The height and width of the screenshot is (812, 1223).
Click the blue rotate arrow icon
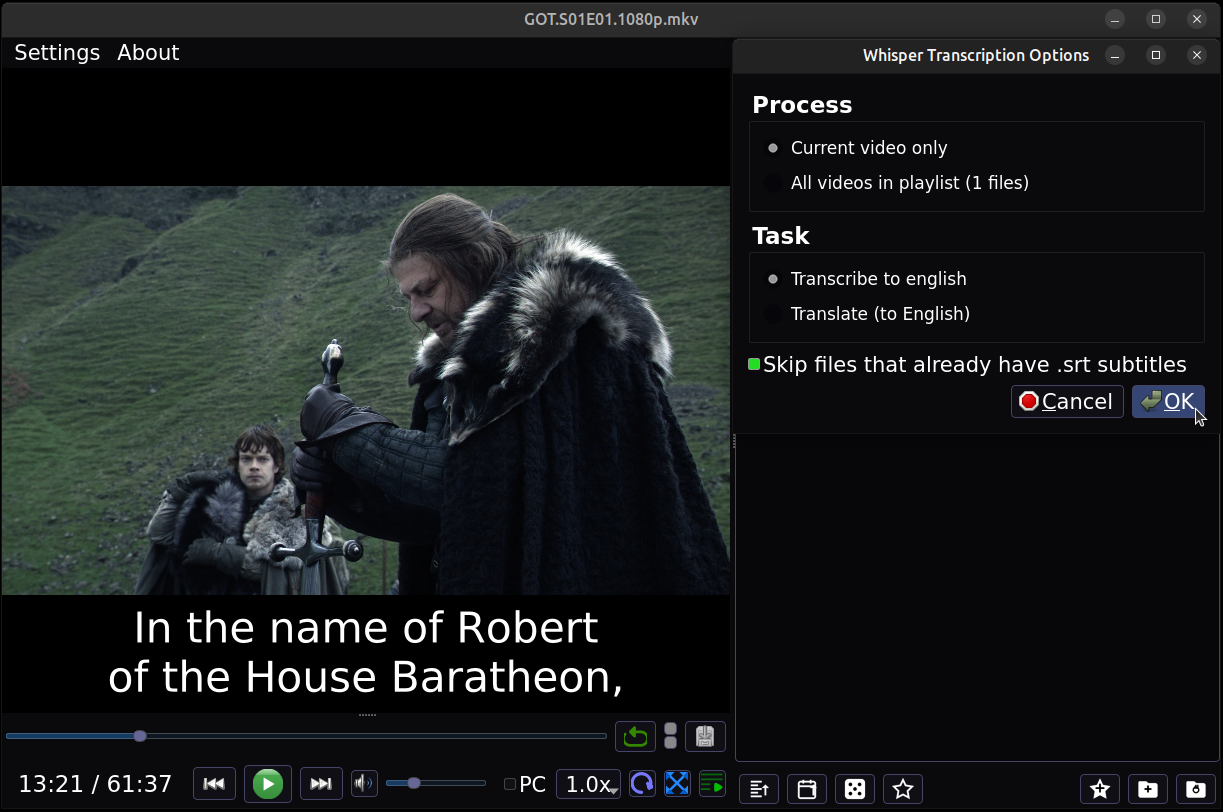point(642,784)
